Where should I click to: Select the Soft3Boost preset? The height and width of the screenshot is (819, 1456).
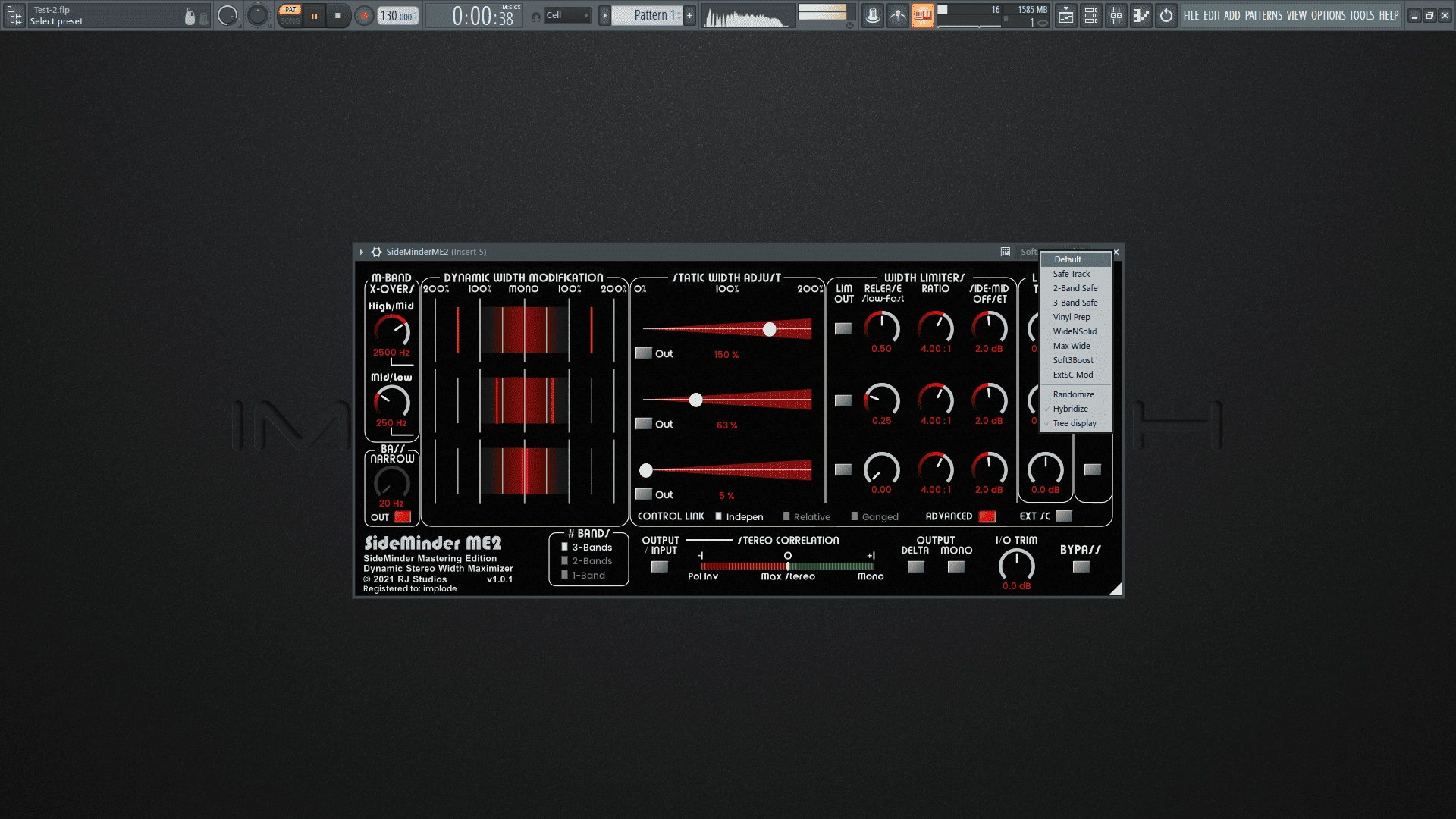(1075, 360)
